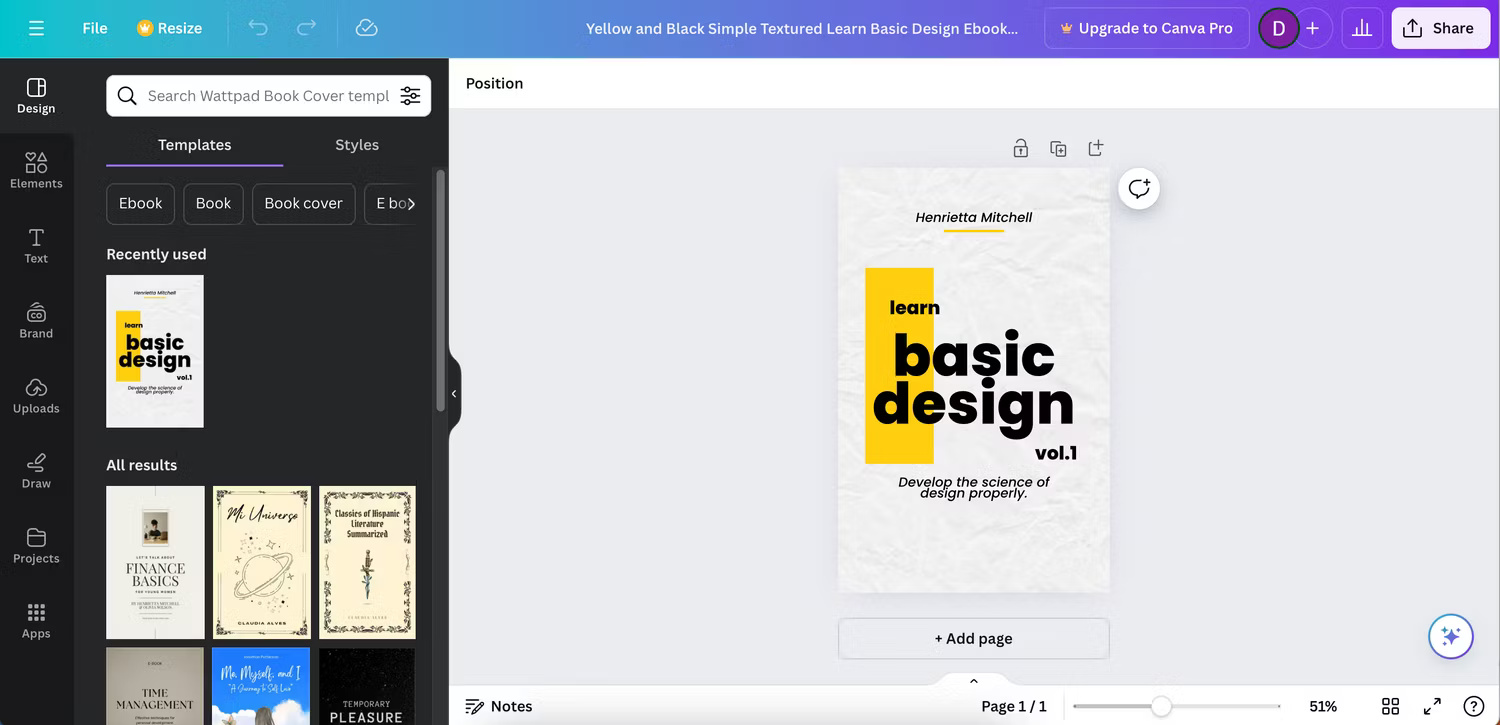Duplicate page using the copy icon

coord(1058,149)
